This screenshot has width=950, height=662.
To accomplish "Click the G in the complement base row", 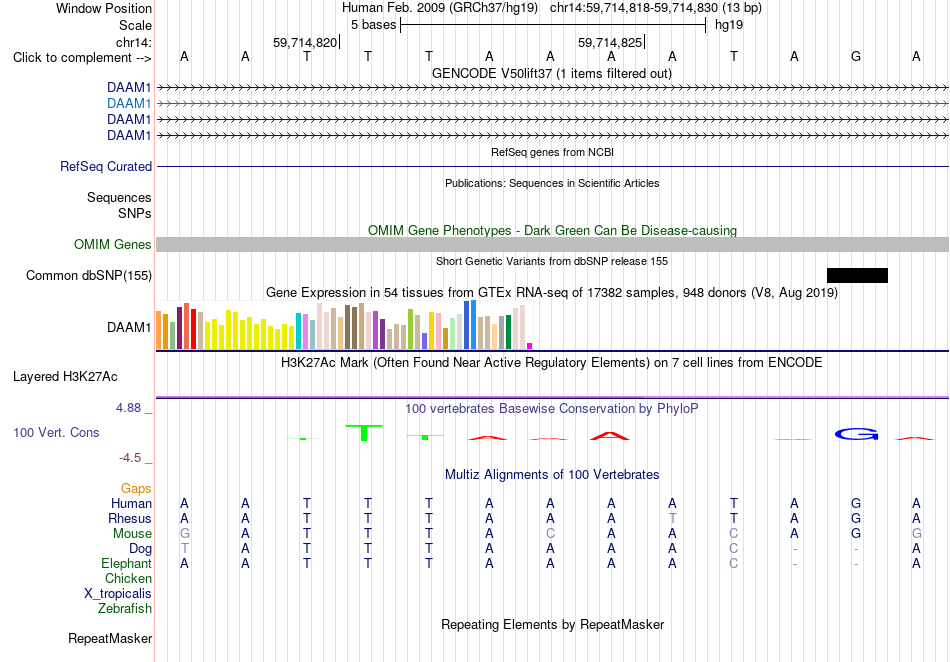I will [x=855, y=57].
